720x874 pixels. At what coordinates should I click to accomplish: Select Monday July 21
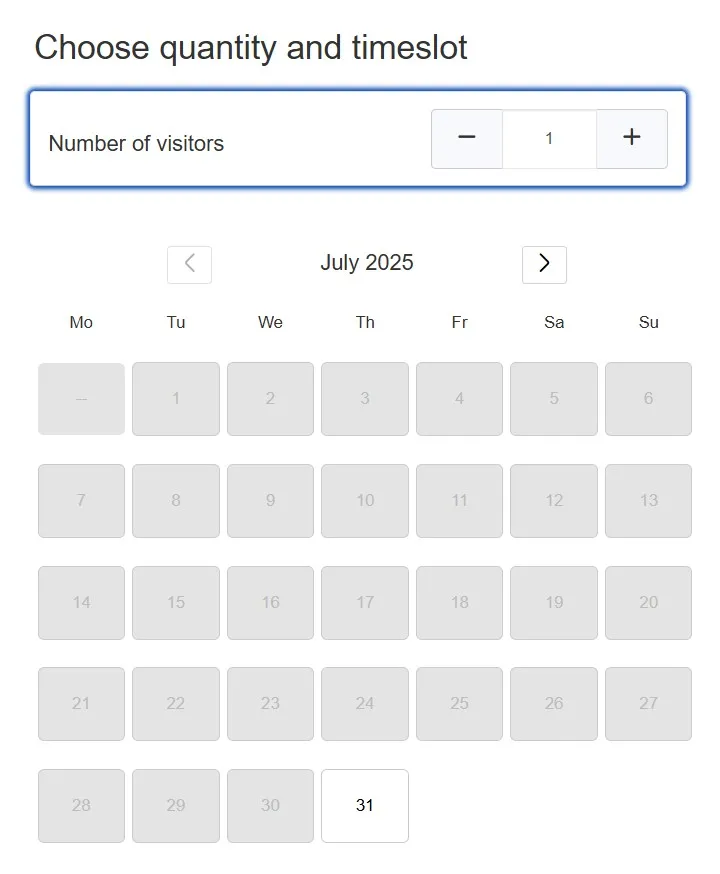click(x=81, y=704)
